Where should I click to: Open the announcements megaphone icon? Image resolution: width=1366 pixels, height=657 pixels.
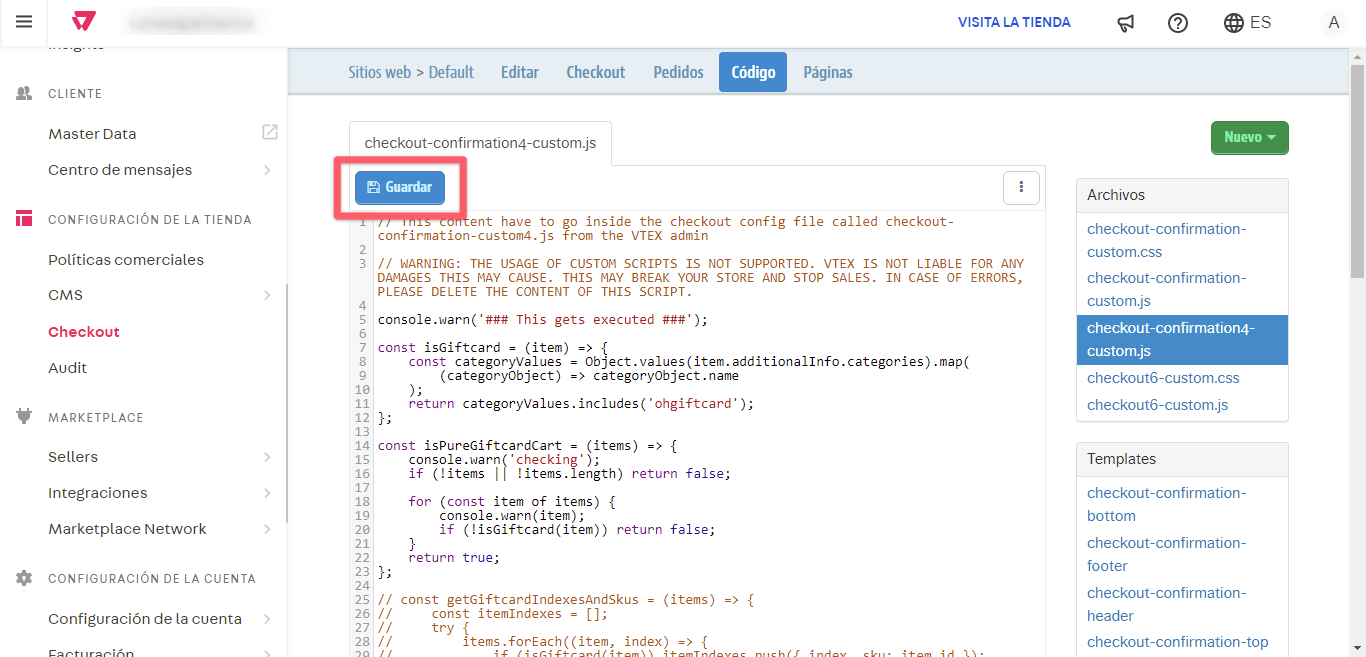pyautogui.click(x=1126, y=23)
